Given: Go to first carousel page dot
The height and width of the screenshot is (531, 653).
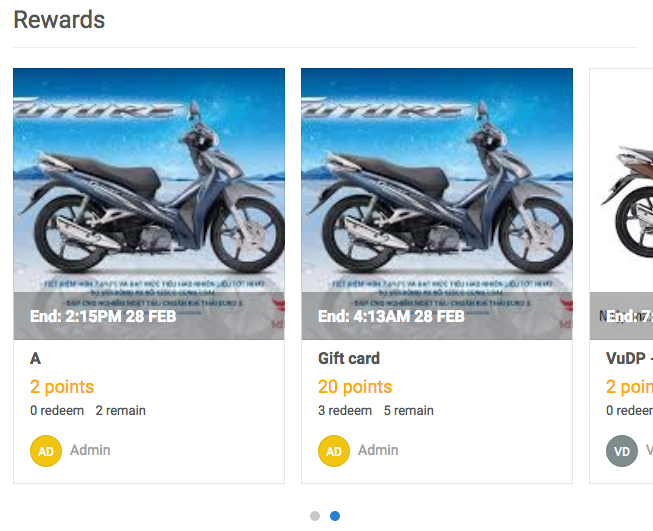Looking at the screenshot, I should pyautogui.click(x=315, y=516).
